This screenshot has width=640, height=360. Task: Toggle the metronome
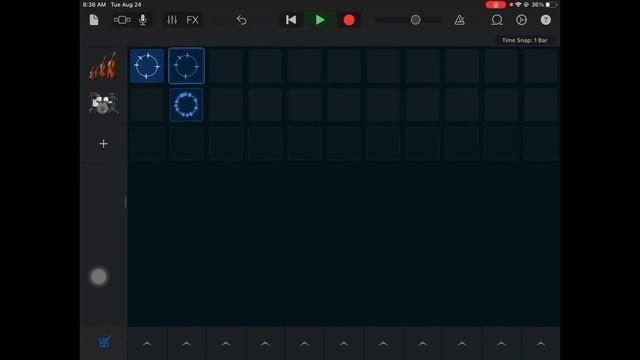pos(460,20)
